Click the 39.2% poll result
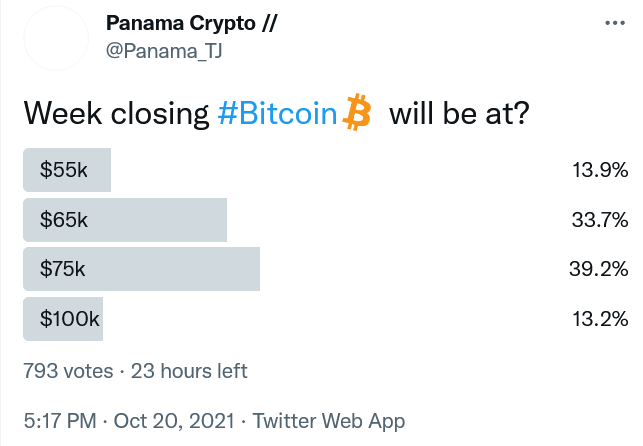This screenshot has width=643, height=446. click(599, 269)
